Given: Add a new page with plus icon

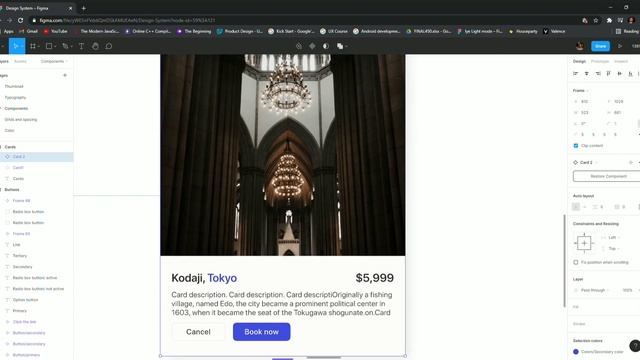Looking at the screenshot, I should 65,76.
